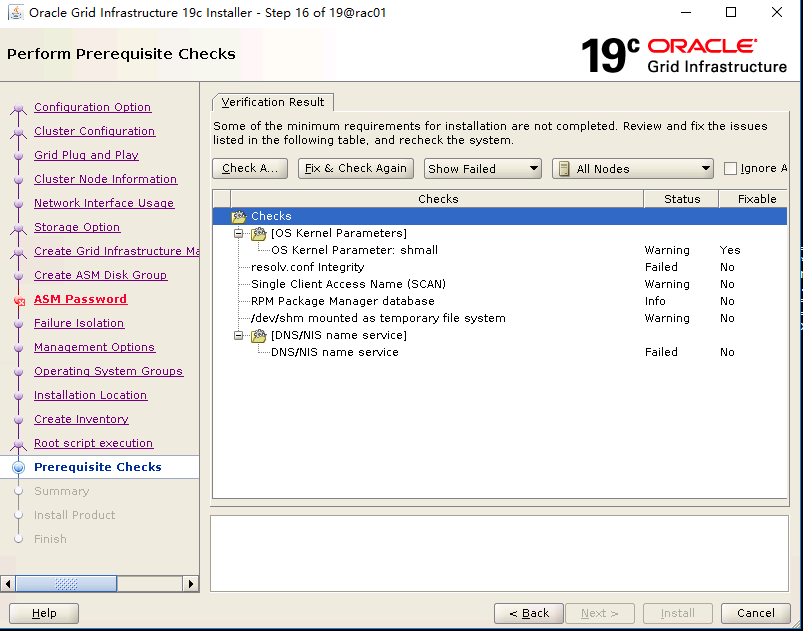Select /dev/shm mounted as temporary file system row
Screen dimensions: 803x631
tap(500, 318)
